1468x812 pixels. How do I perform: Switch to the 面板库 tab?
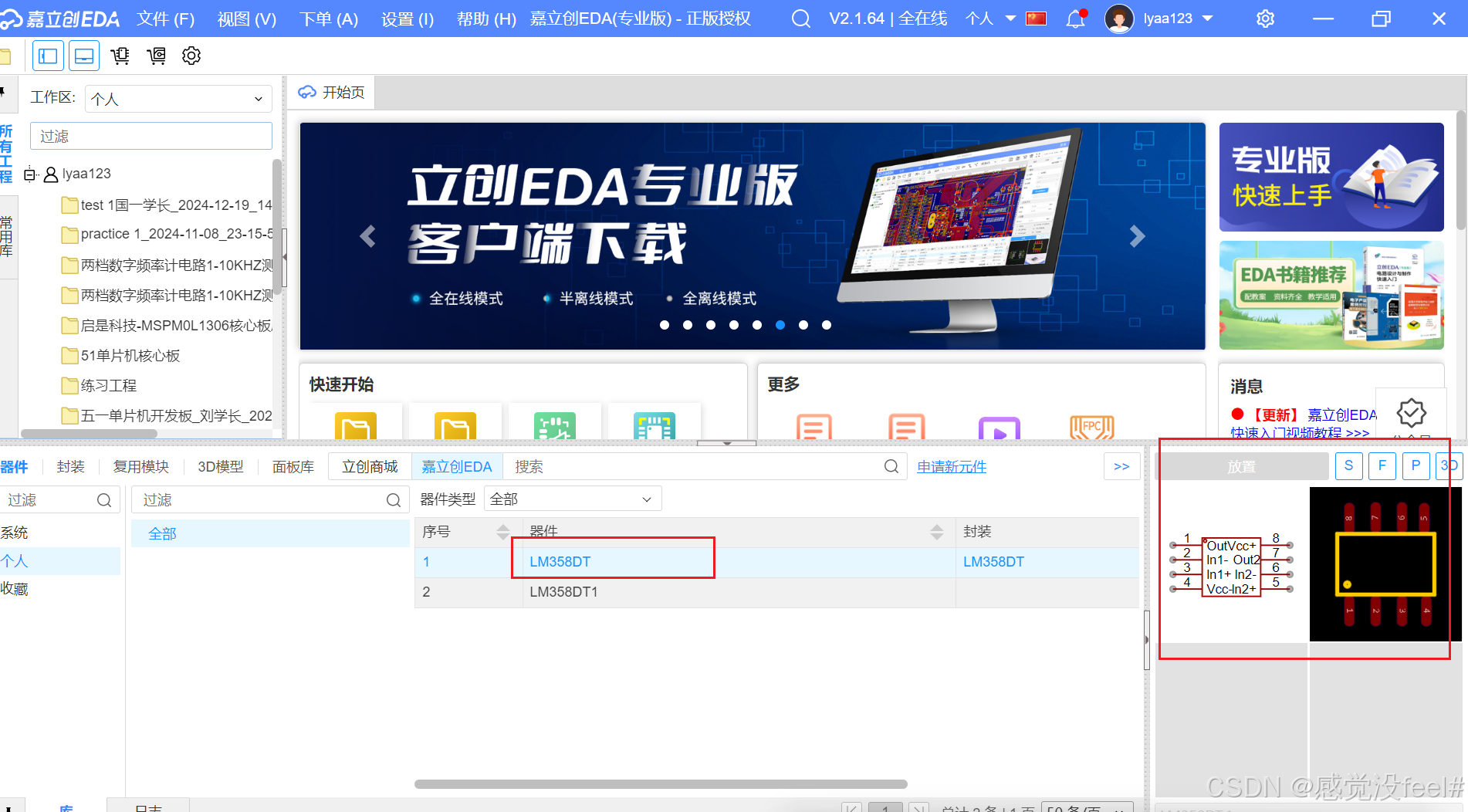click(x=293, y=467)
